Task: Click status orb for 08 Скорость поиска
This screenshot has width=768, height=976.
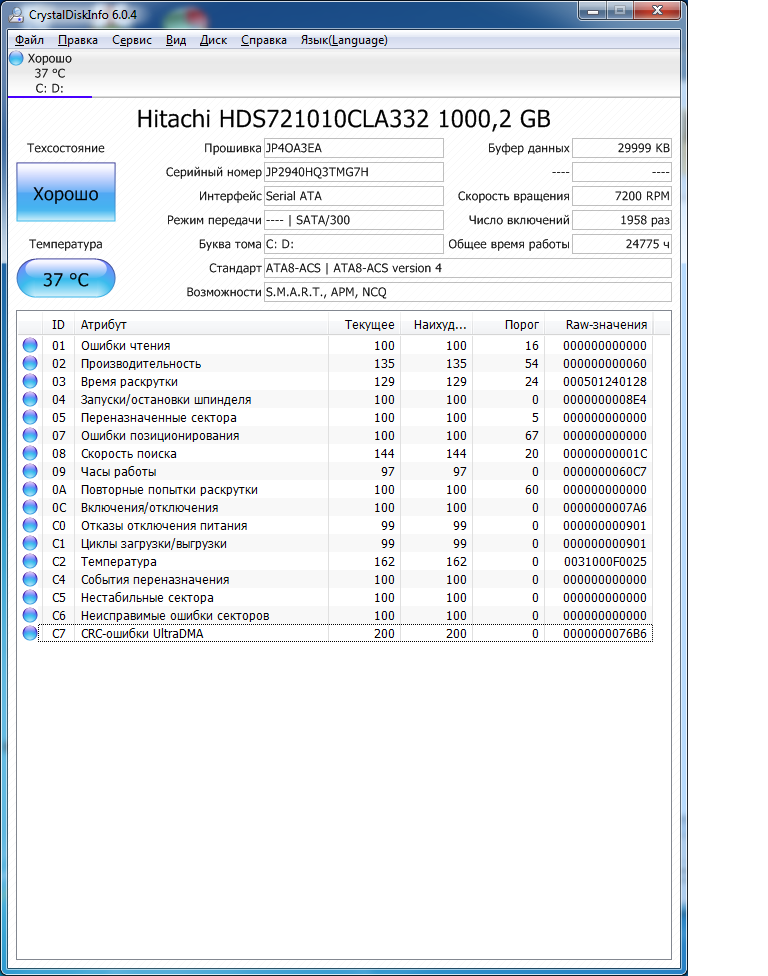Action: [30, 454]
